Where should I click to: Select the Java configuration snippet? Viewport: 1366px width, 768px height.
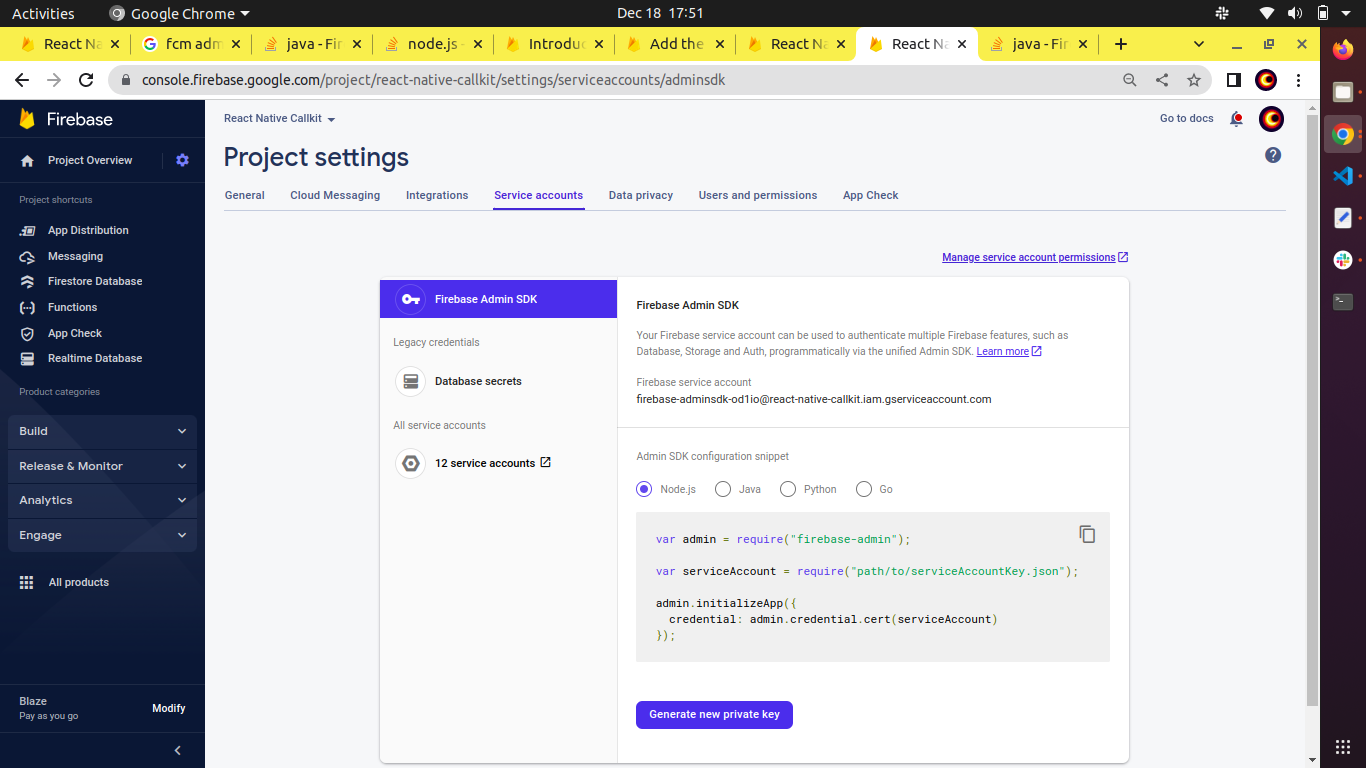coord(723,489)
